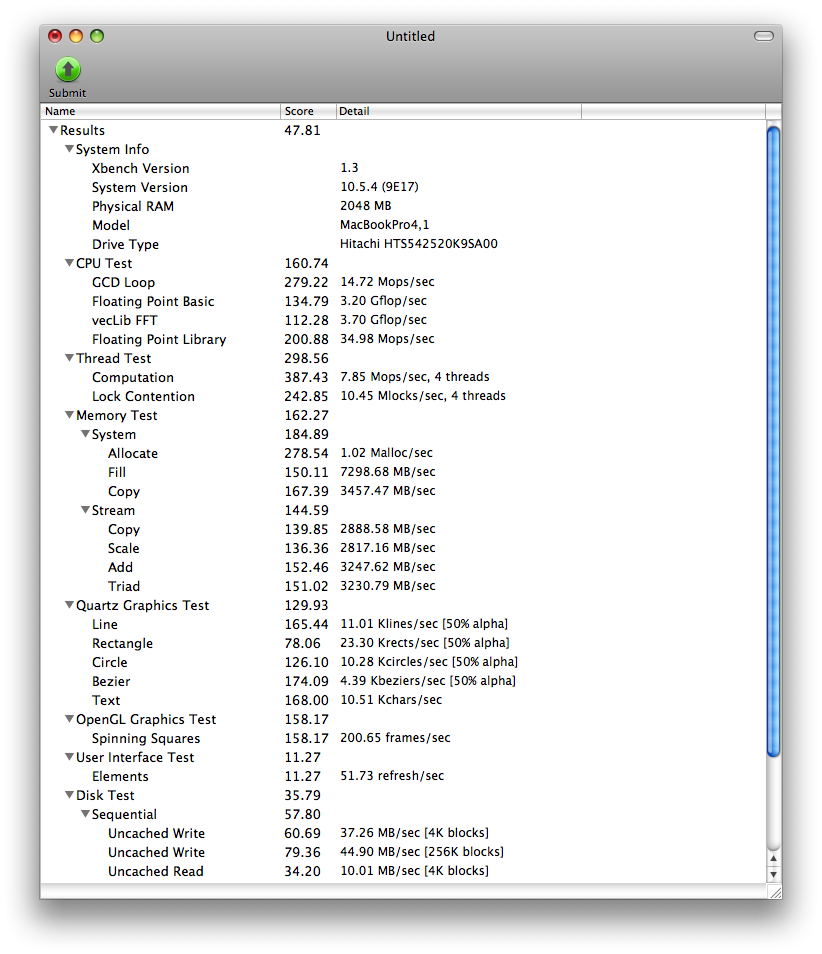Click the 7298.68 MB/sec Fill detail
The height and width of the screenshot is (954, 822).
[x=388, y=472]
